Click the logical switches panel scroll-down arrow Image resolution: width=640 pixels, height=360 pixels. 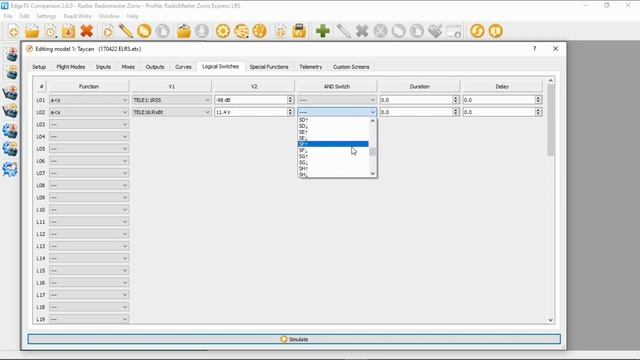pos(551,320)
